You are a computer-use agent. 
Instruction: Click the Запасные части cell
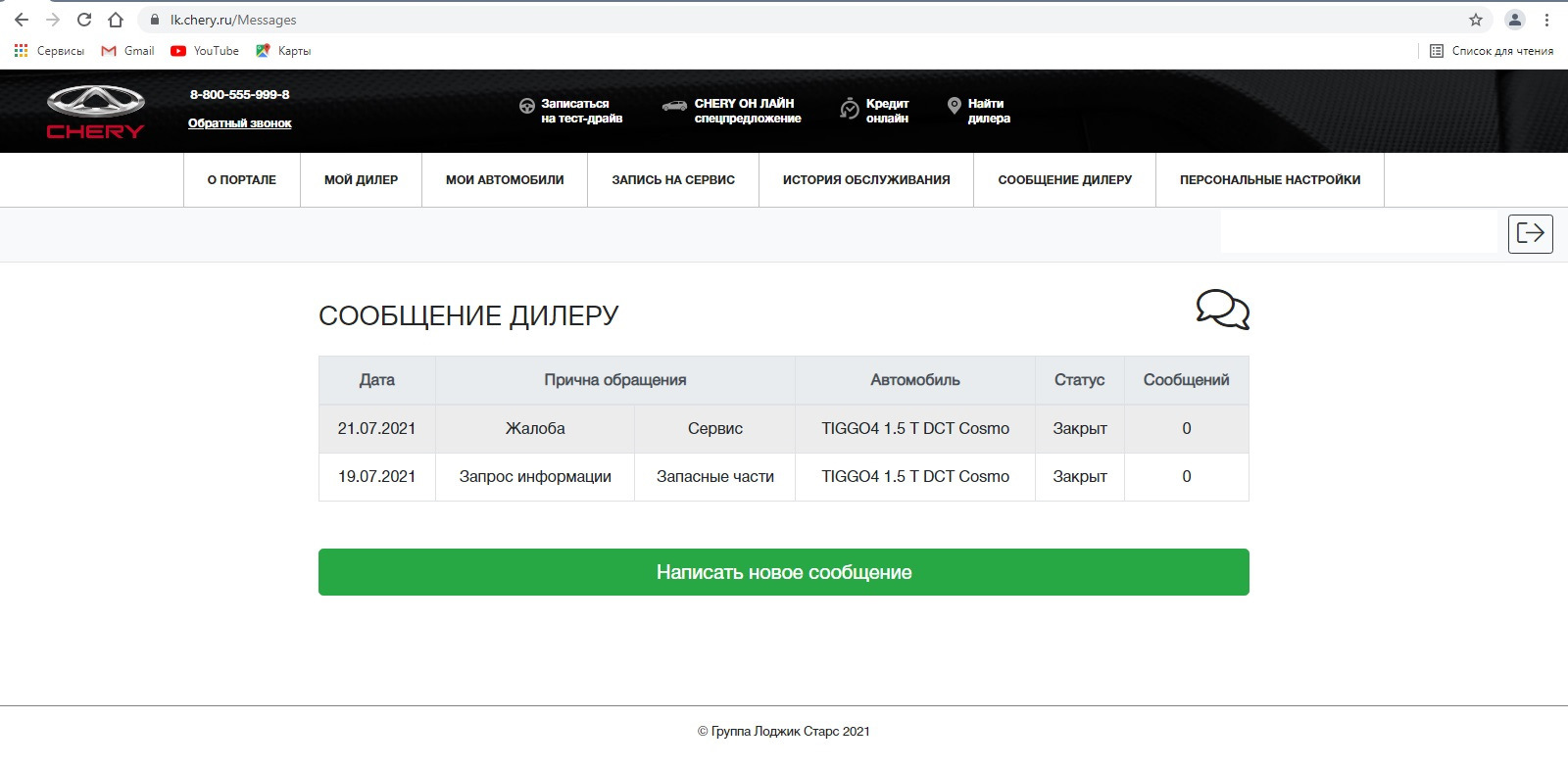pyautogui.click(x=715, y=476)
